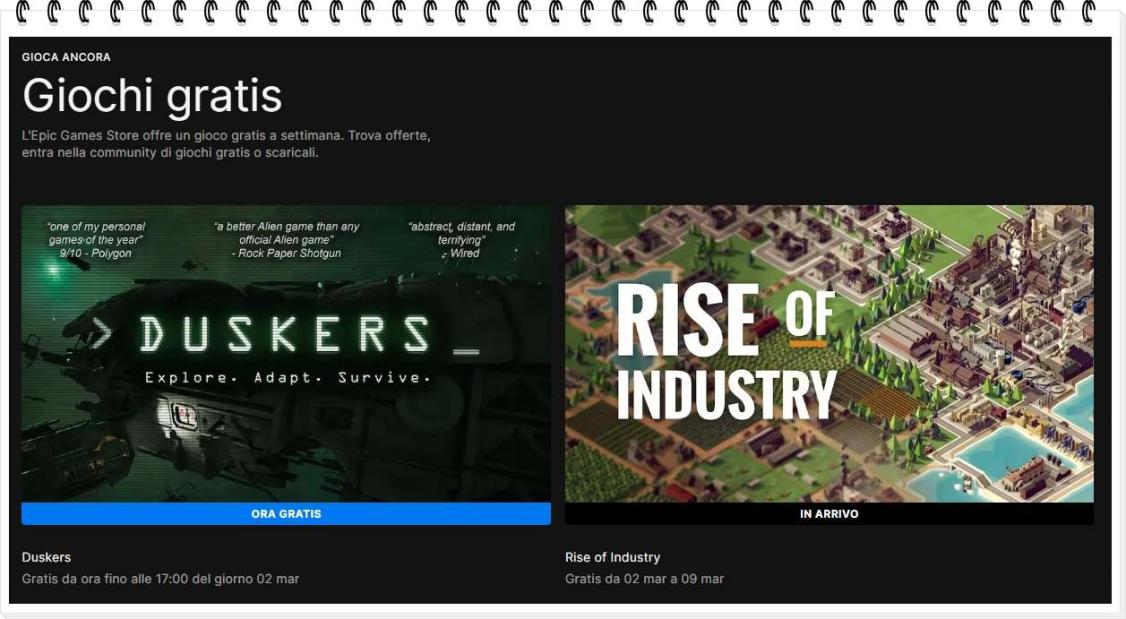
Task: Click the chevron prompt before DUSKERS
Action: [x=100, y=334]
